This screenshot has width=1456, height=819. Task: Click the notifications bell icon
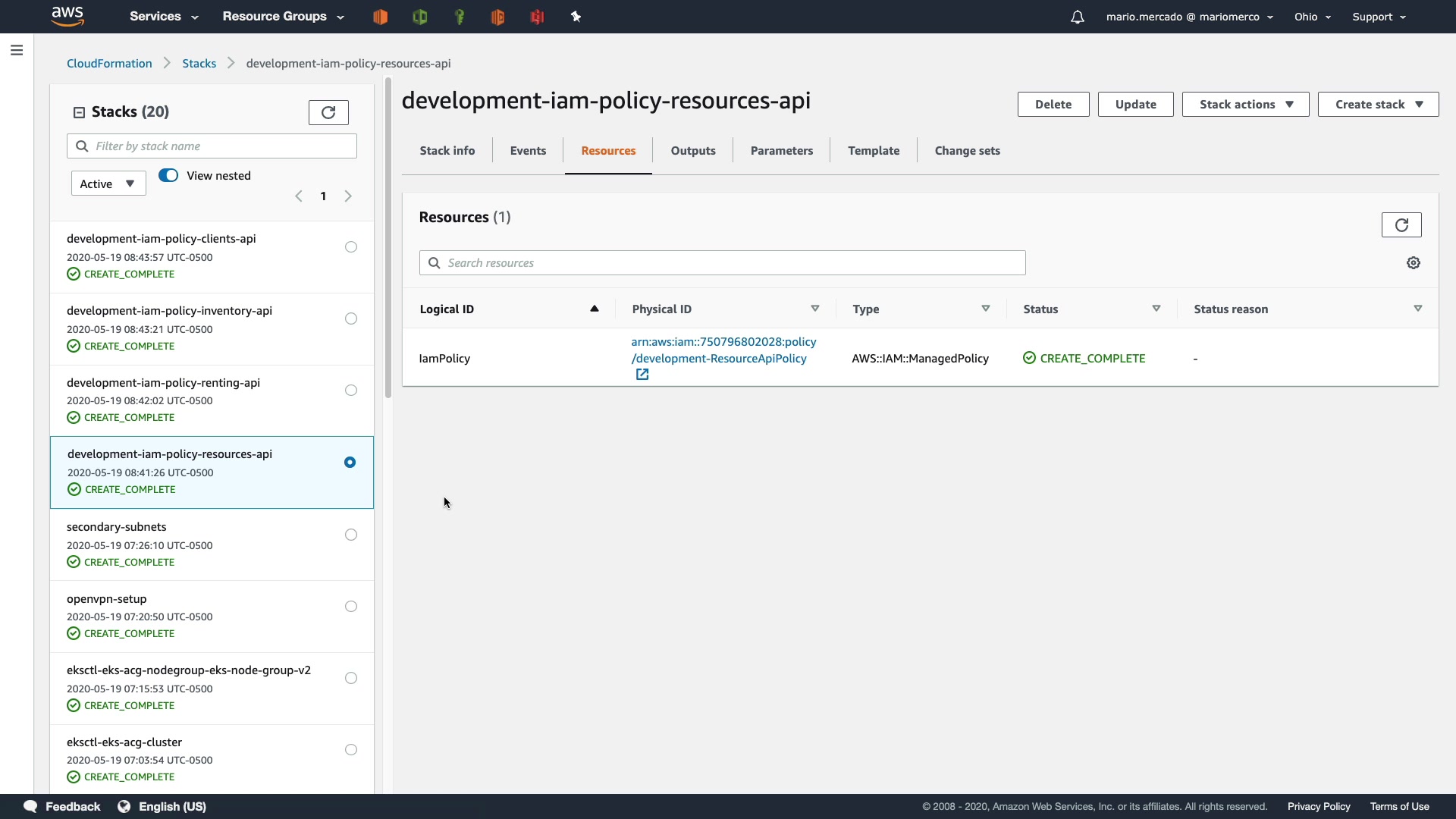(x=1077, y=17)
